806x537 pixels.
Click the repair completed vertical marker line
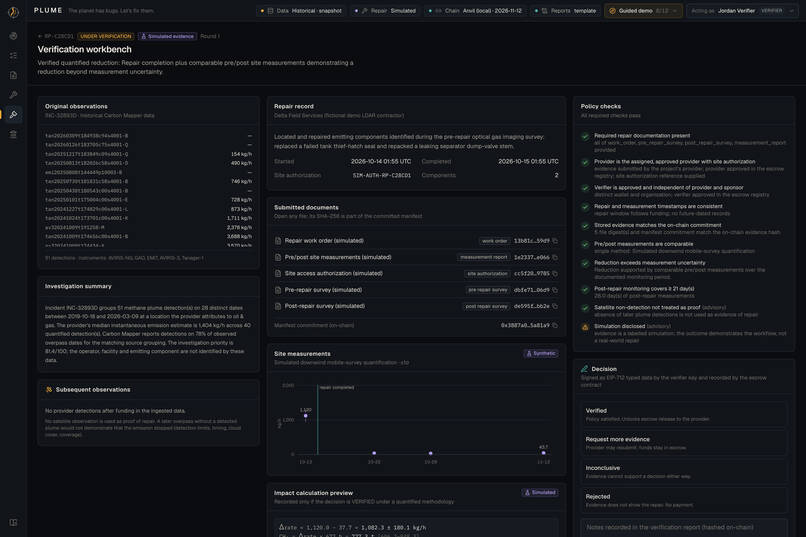(x=318, y=420)
